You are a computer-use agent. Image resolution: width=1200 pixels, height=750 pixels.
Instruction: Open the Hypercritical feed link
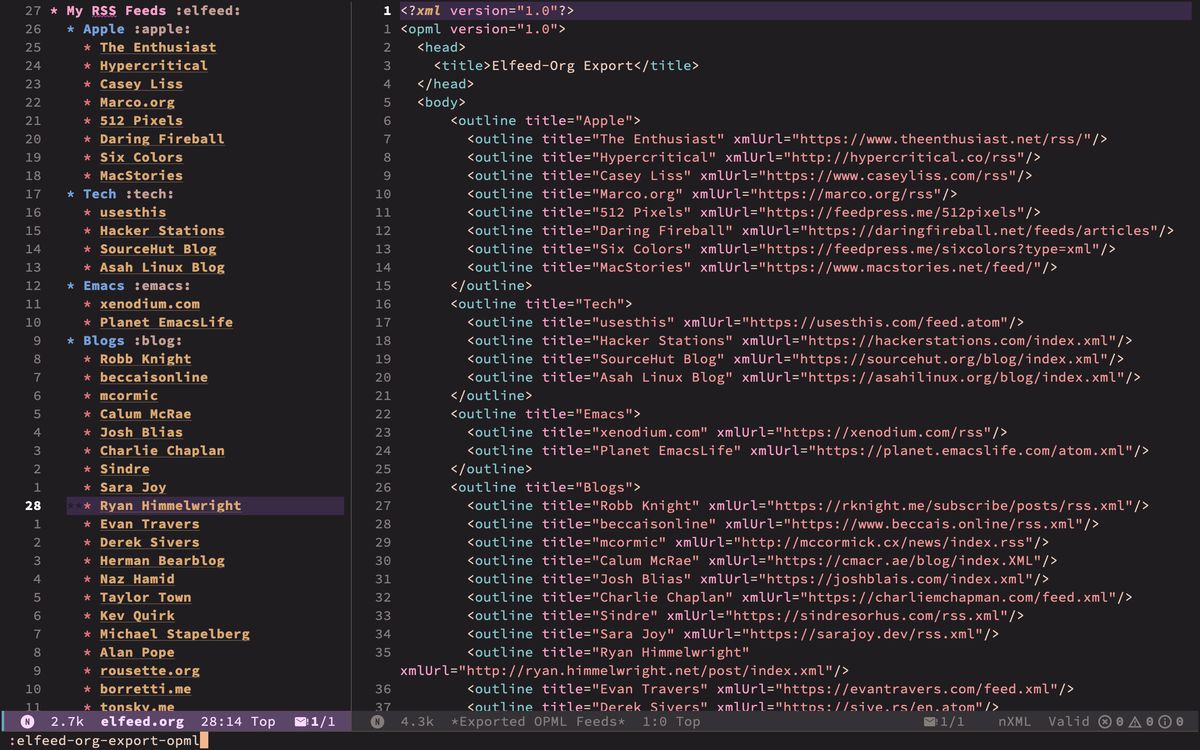pyautogui.click(x=154, y=66)
